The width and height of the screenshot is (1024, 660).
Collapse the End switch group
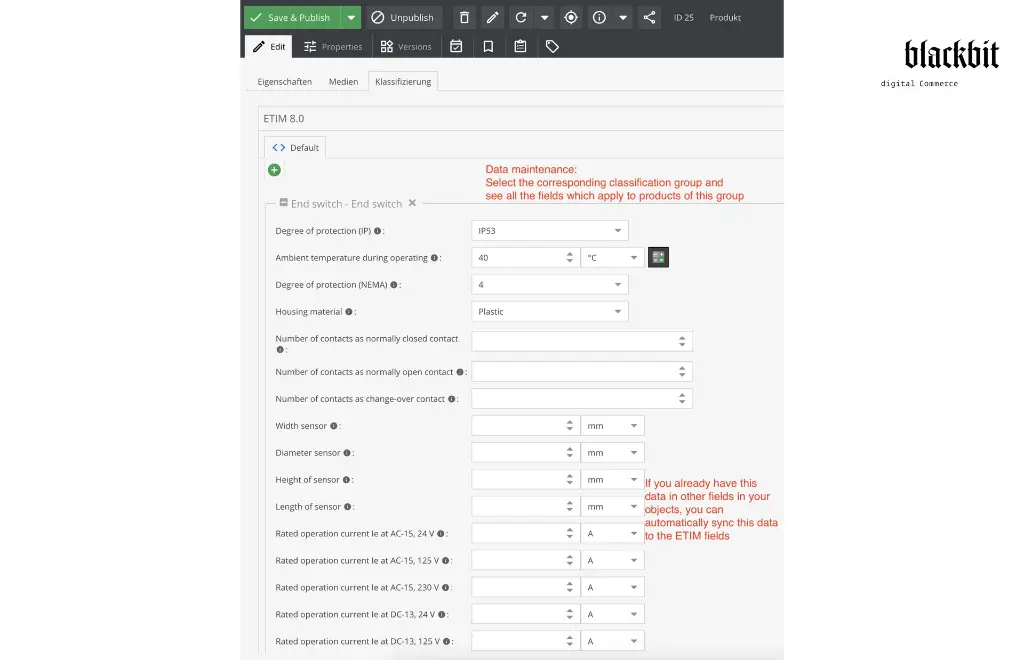tap(283, 203)
